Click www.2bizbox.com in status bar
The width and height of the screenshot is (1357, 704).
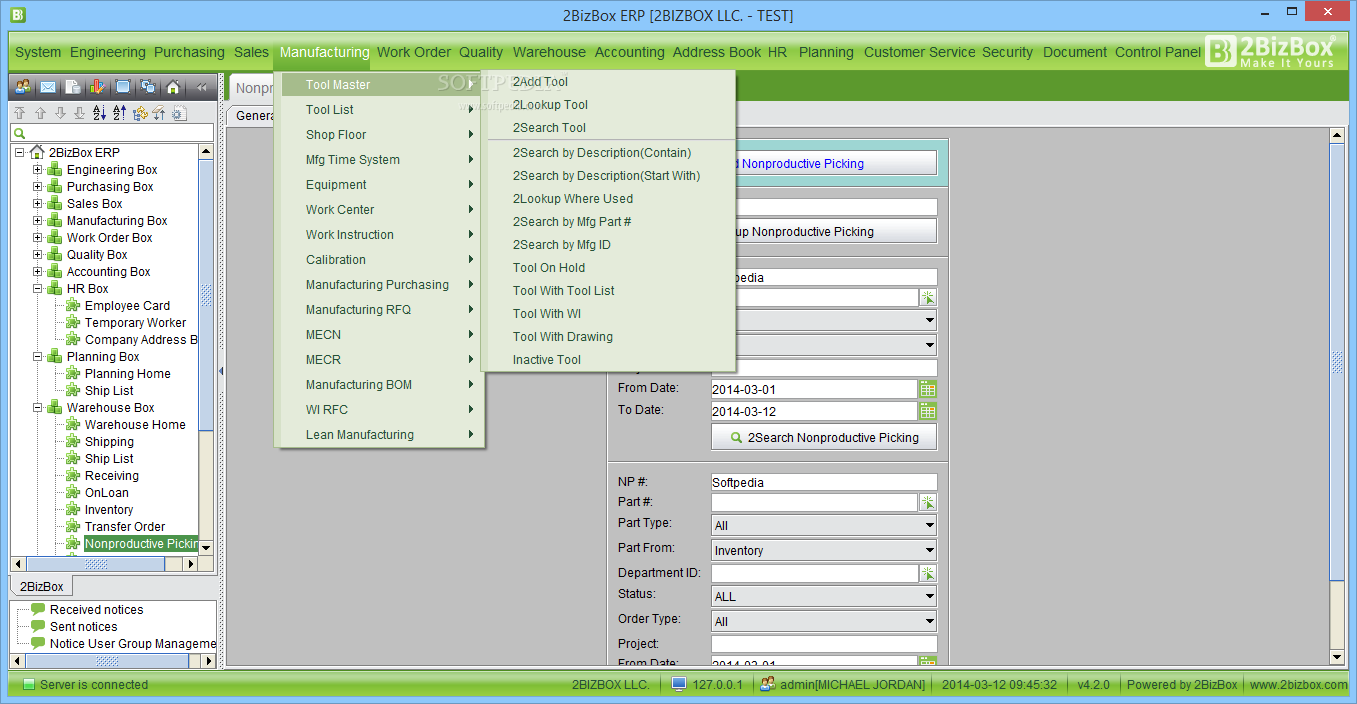[1298, 685]
